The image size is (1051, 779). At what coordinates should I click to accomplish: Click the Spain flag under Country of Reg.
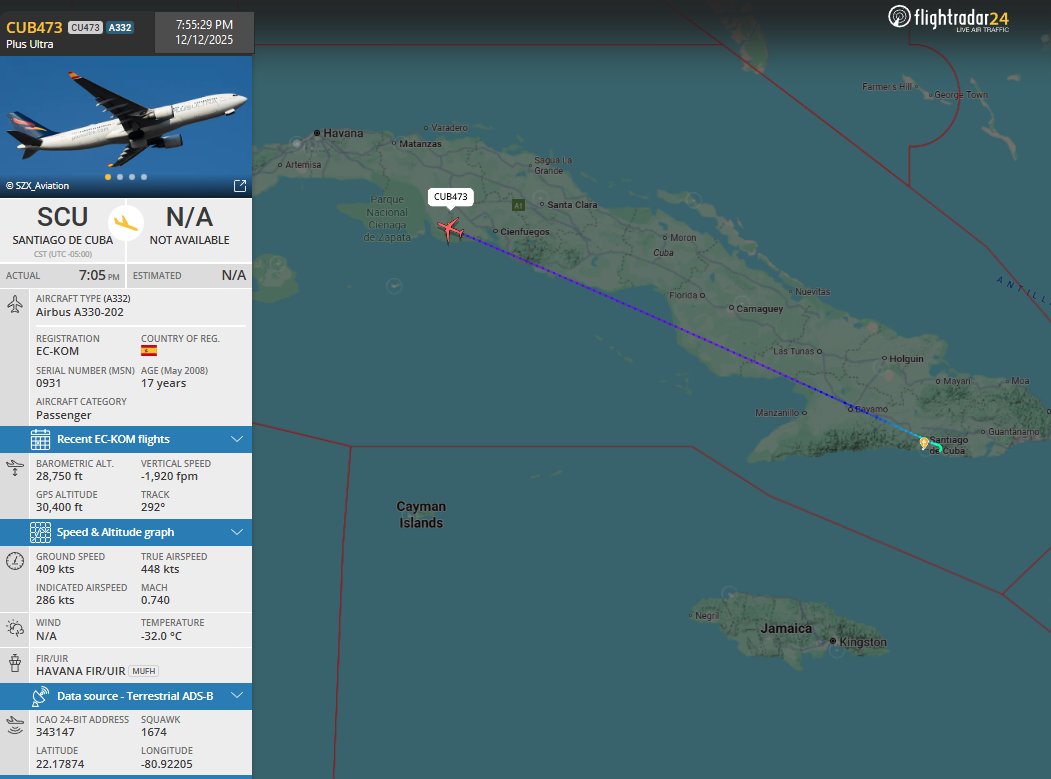click(x=149, y=351)
